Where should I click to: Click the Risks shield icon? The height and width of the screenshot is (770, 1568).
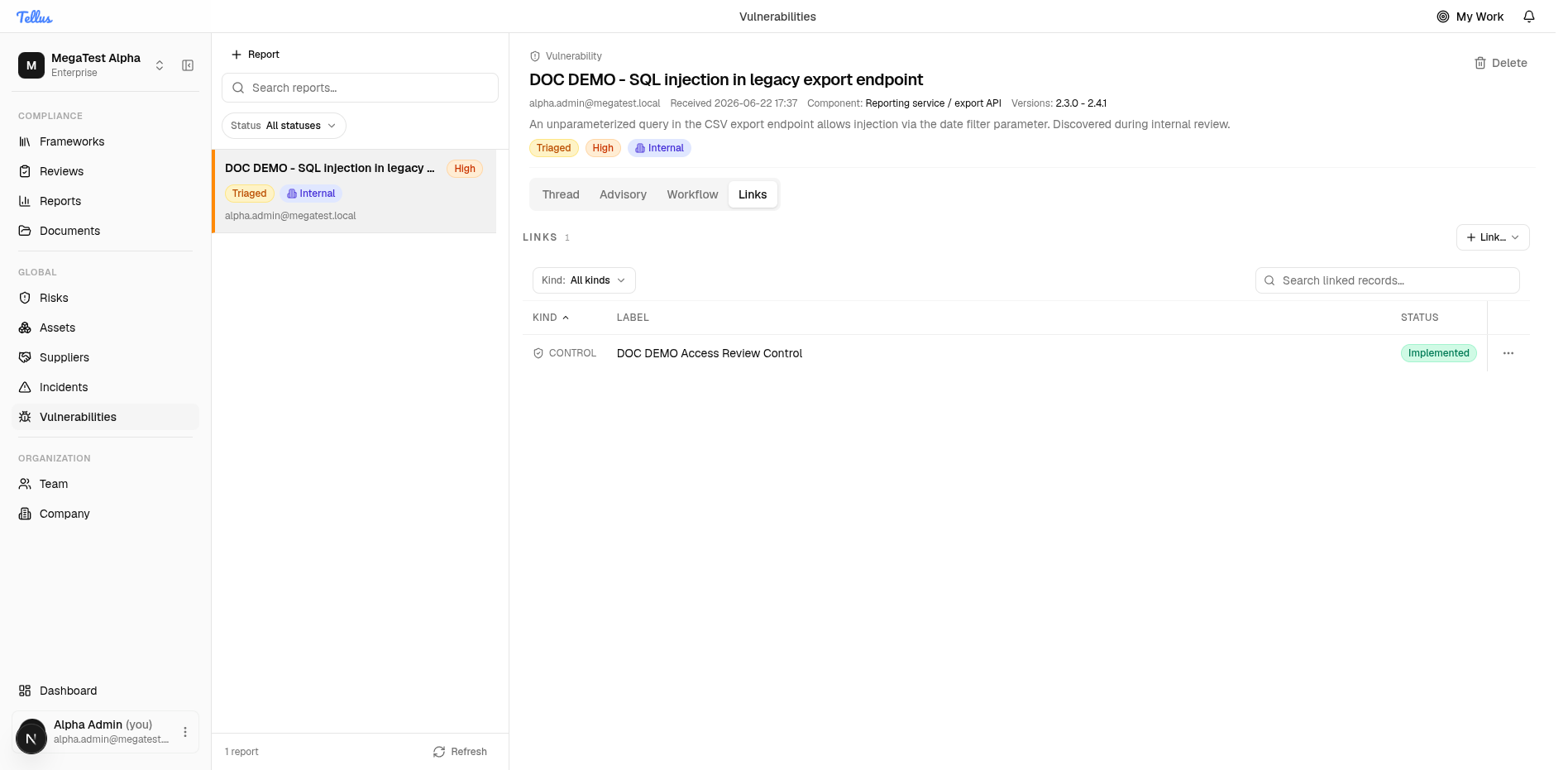click(25, 298)
